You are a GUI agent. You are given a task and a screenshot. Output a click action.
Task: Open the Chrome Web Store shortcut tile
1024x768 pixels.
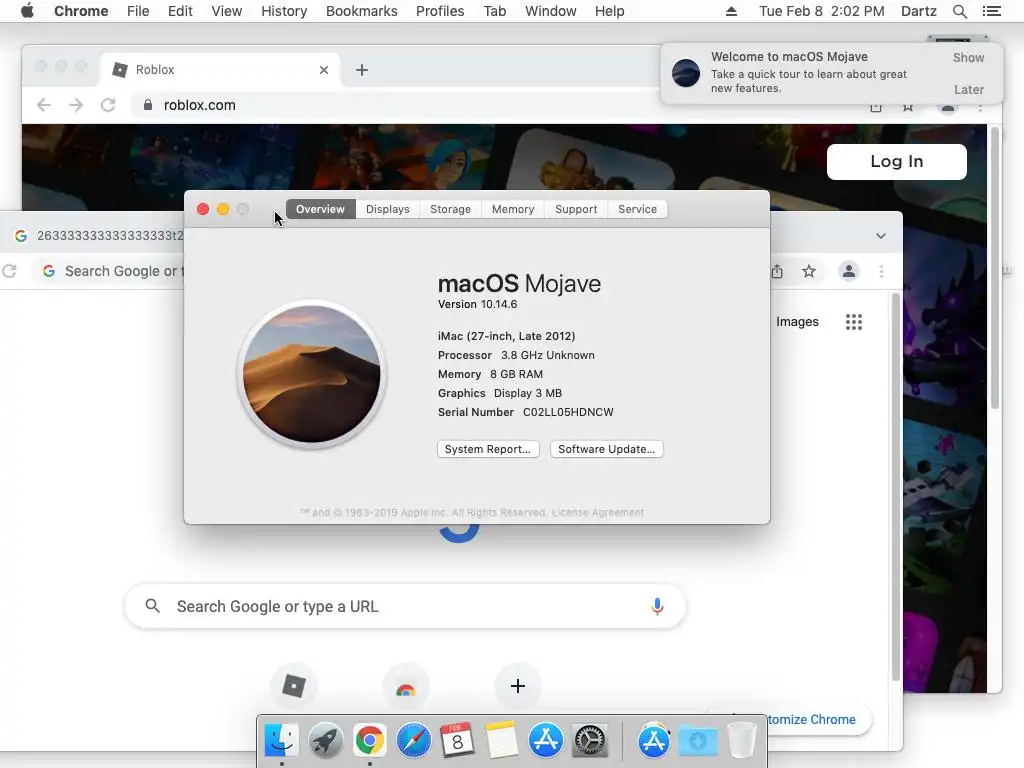click(x=406, y=687)
